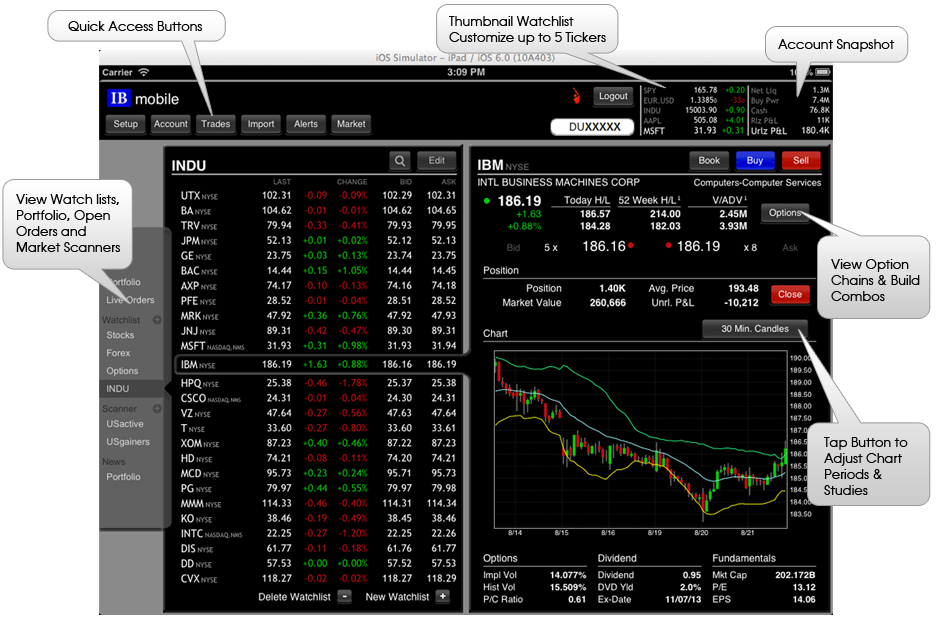Image resolution: width=940 pixels, height=619 pixels.
Task: Tap the Wi-Fi status icon in status bar
Action: click(144, 73)
